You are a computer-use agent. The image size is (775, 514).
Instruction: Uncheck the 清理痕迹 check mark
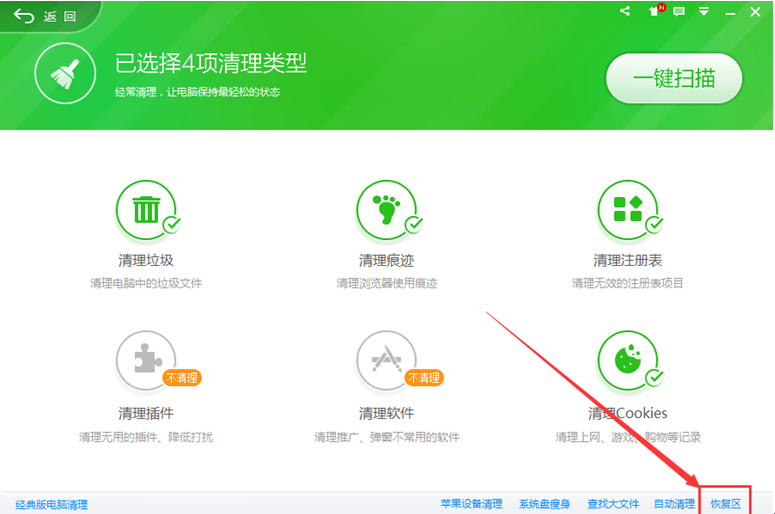pyautogui.click(x=414, y=224)
